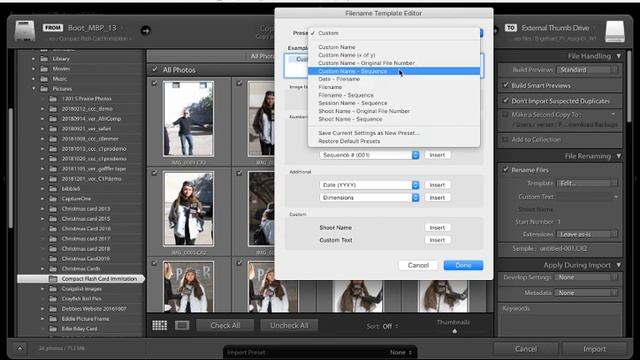640x360 pixels.
Task: Choose Restore Default Presets
Action: click(x=394, y=141)
